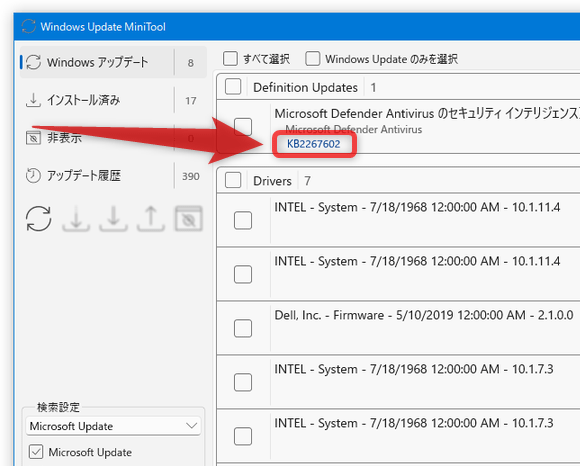Check the Microsoft Defender Antivirus update checkbox
The width and height of the screenshot is (580, 466).
243,127
